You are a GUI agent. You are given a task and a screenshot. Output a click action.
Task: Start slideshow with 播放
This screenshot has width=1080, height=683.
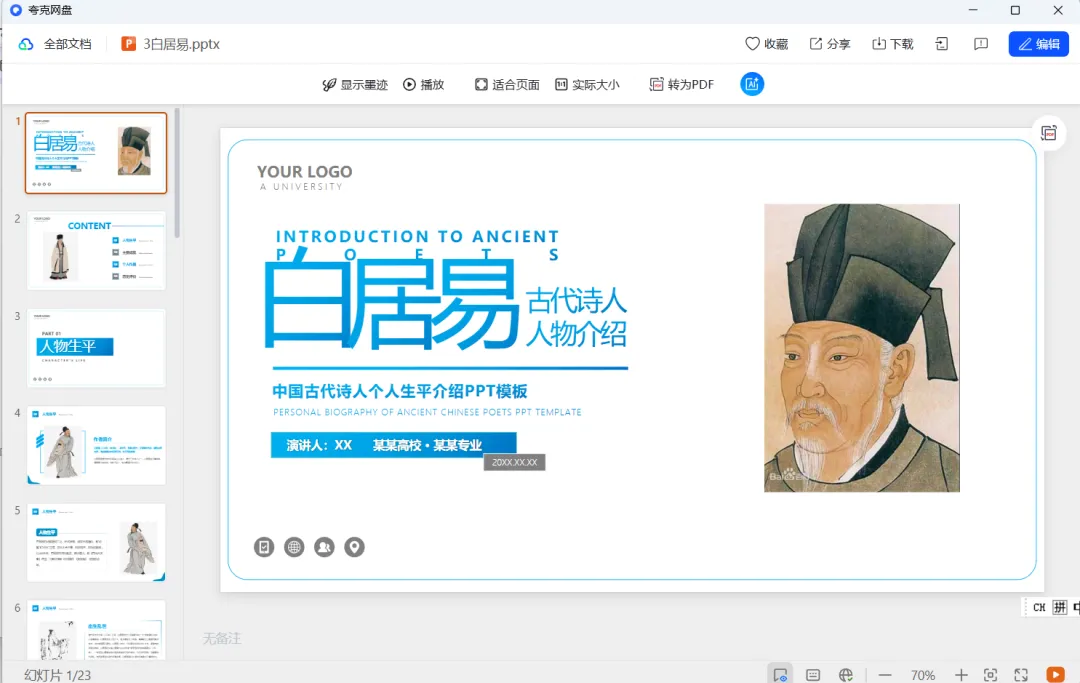[424, 85]
